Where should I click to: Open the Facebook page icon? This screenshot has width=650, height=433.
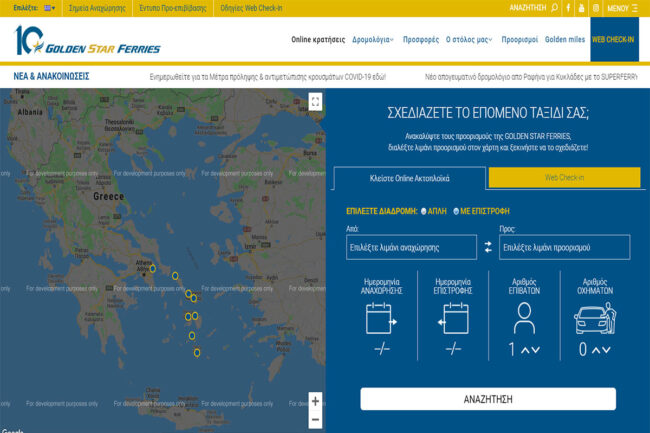[x=568, y=7]
